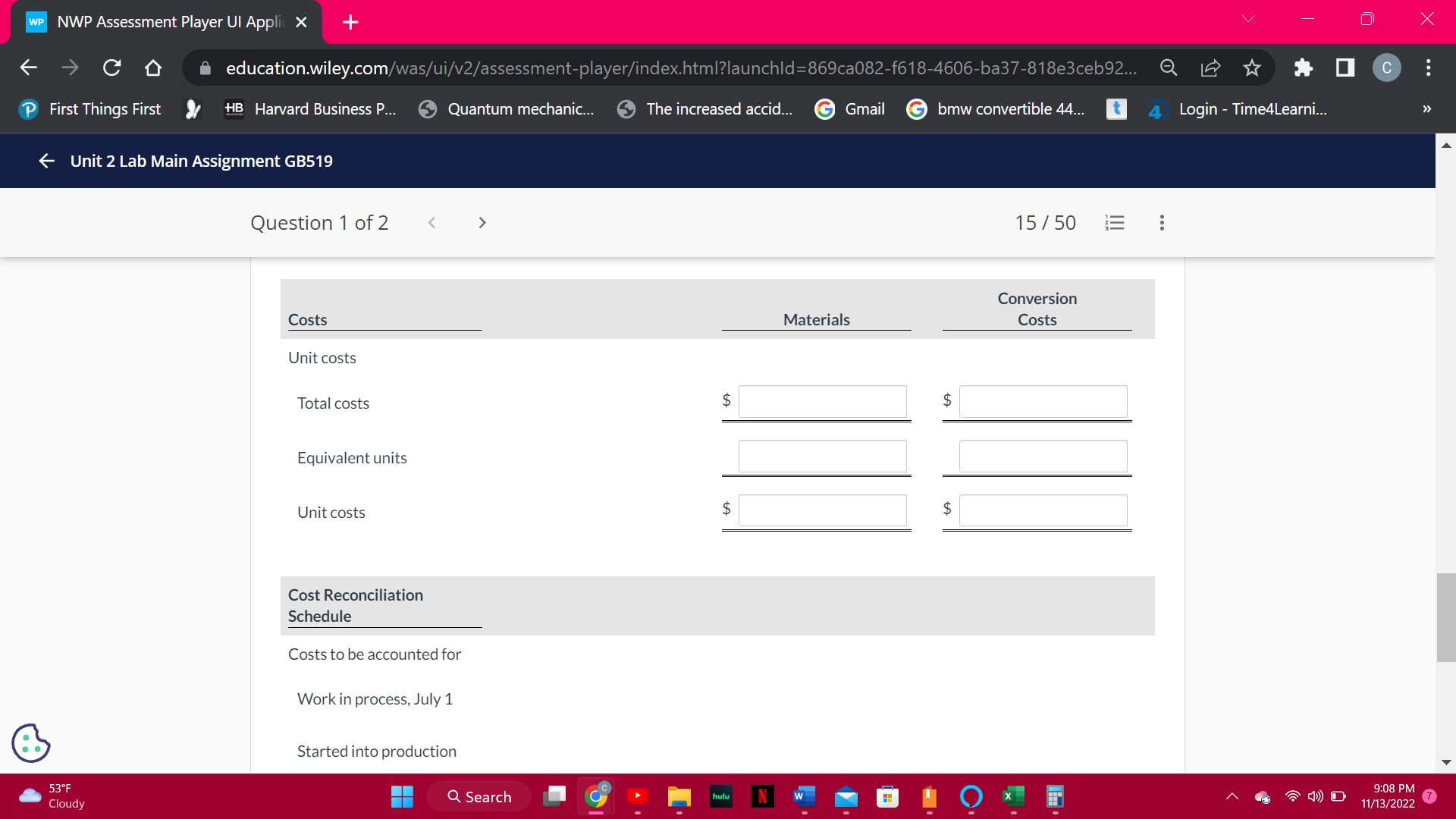Open the Gmail bookmark
Image resolution: width=1456 pixels, height=819 pixels.
click(850, 109)
